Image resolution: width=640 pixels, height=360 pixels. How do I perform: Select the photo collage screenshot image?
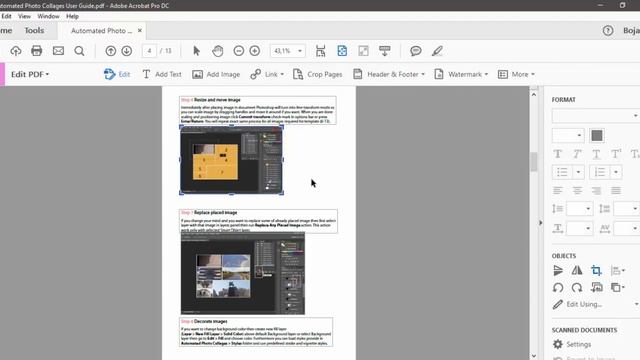coord(243,273)
